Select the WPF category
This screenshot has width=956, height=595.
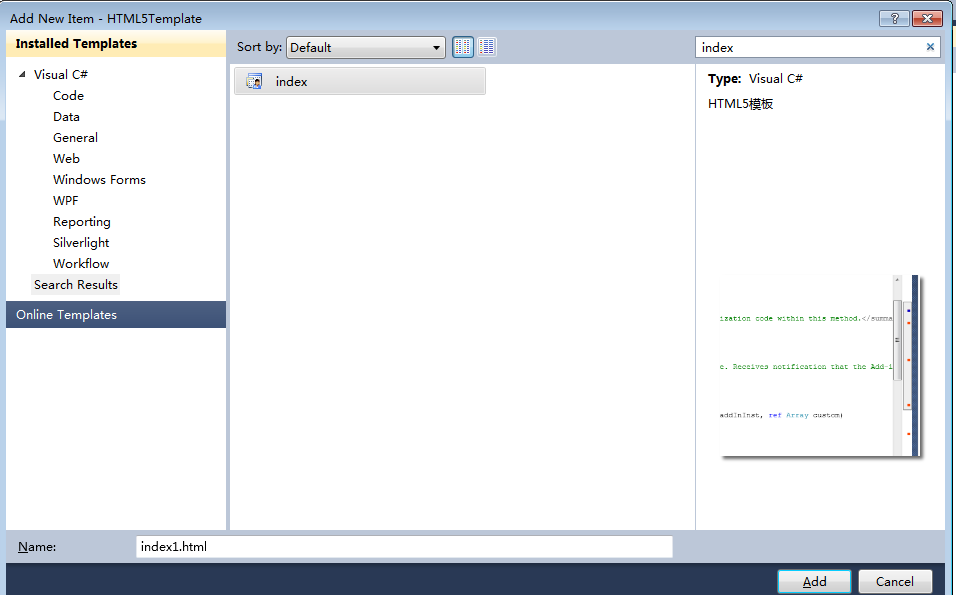pyautogui.click(x=66, y=201)
